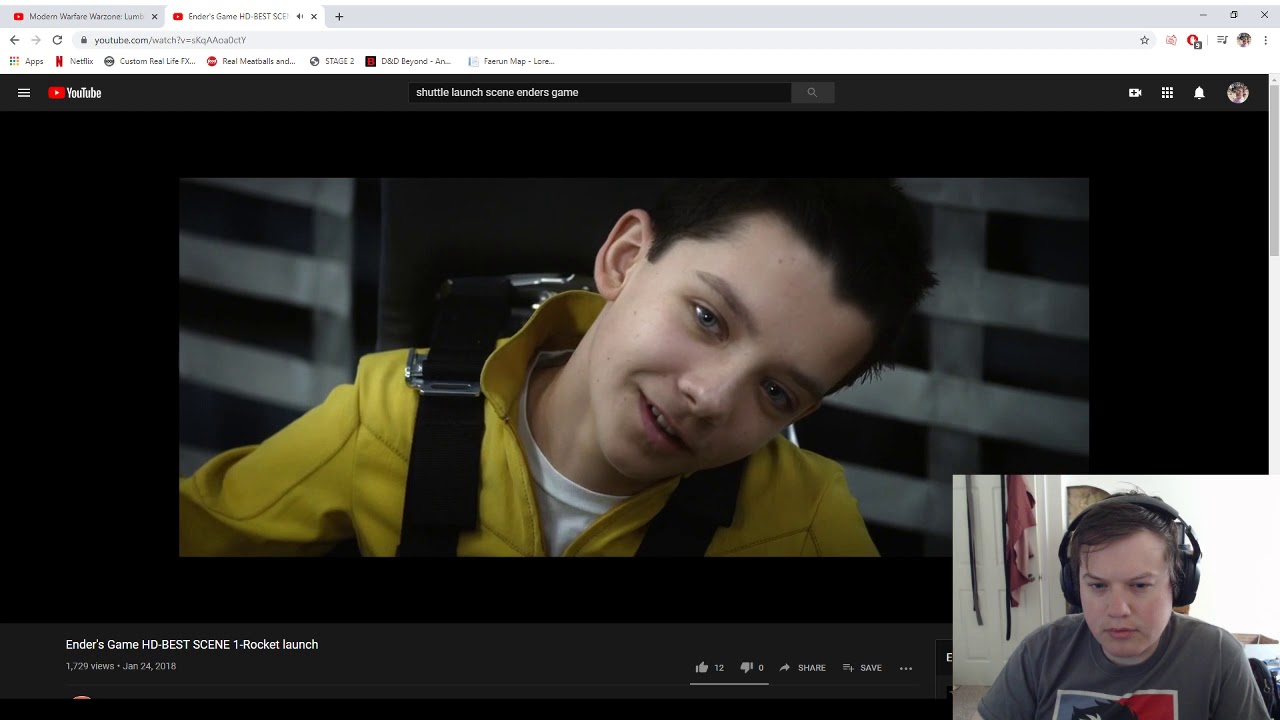
Task: Open the YouTube apps grid
Action: click(1167, 93)
